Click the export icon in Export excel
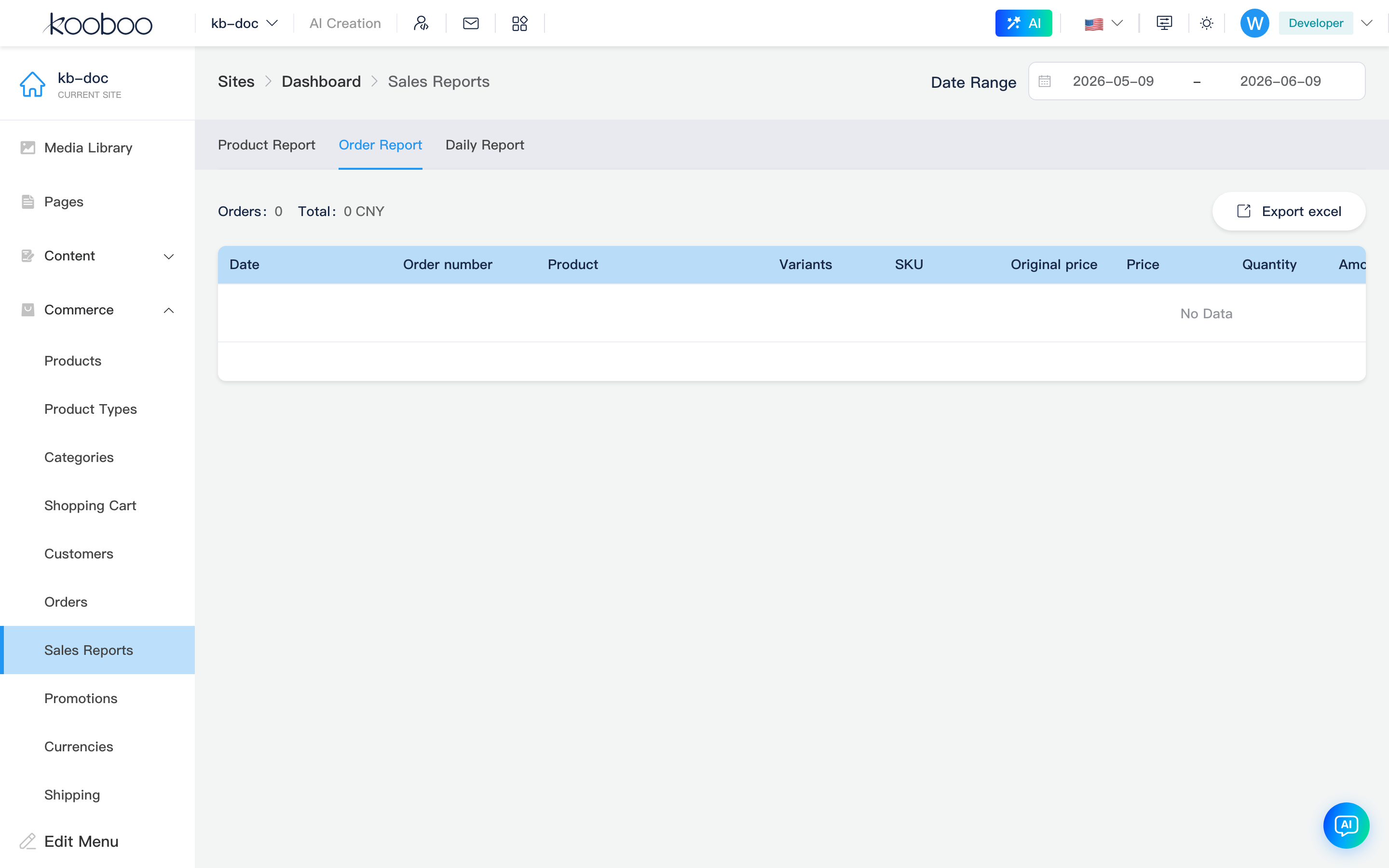 [x=1243, y=211]
